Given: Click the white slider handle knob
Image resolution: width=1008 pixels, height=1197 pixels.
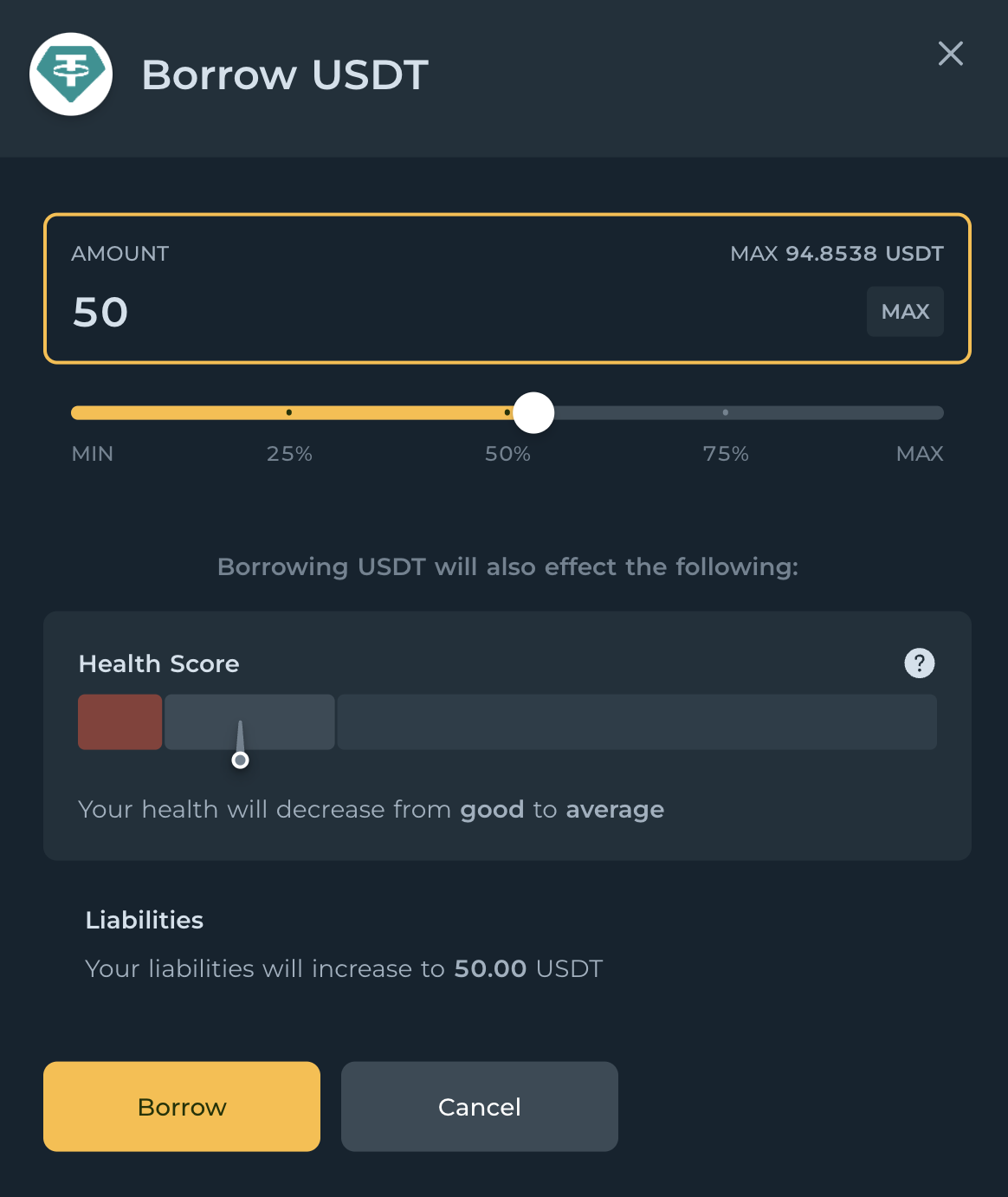Looking at the screenshot, I should click(x=533, y=413).
